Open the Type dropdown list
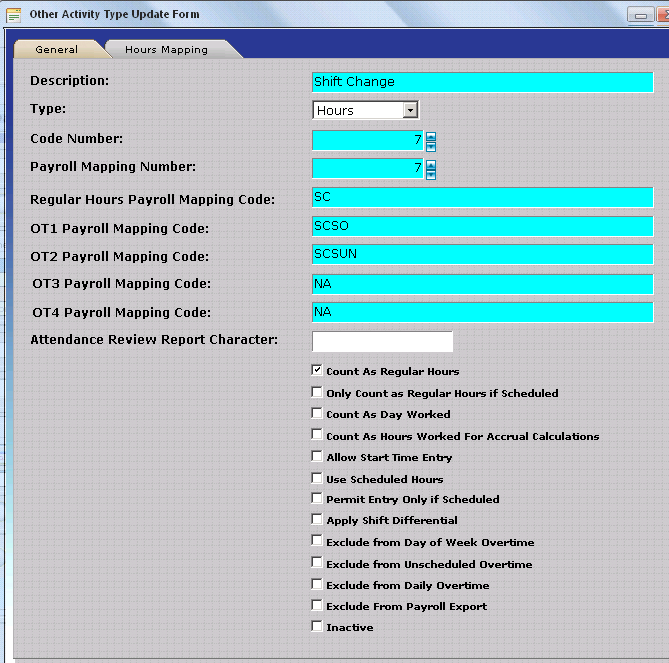The height and width of the screenshot is (663, 669). tap(410, 111)
